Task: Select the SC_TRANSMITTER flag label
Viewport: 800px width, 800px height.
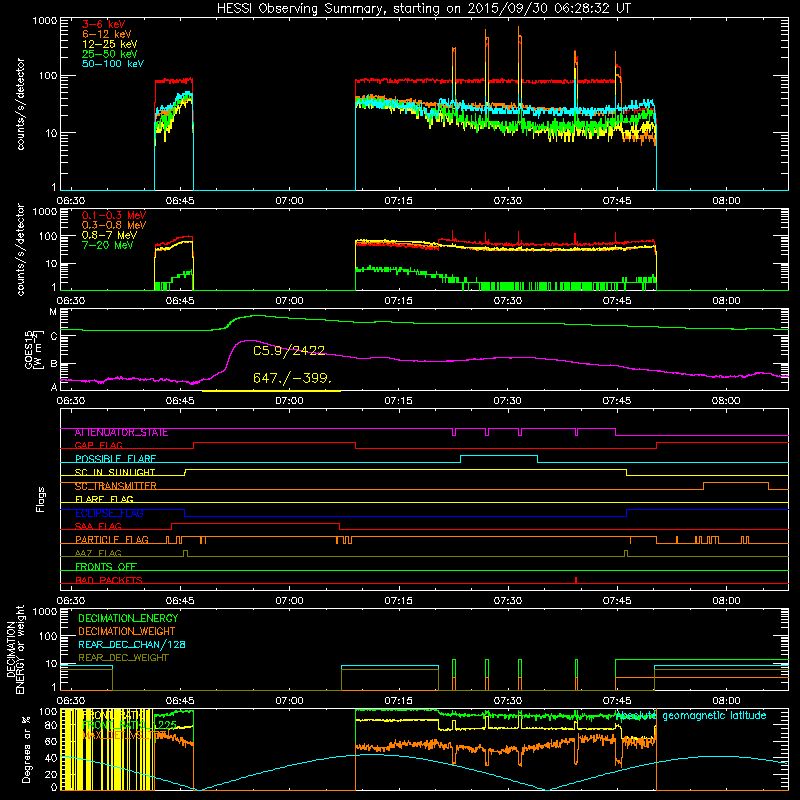Action: tap(115, 486)
